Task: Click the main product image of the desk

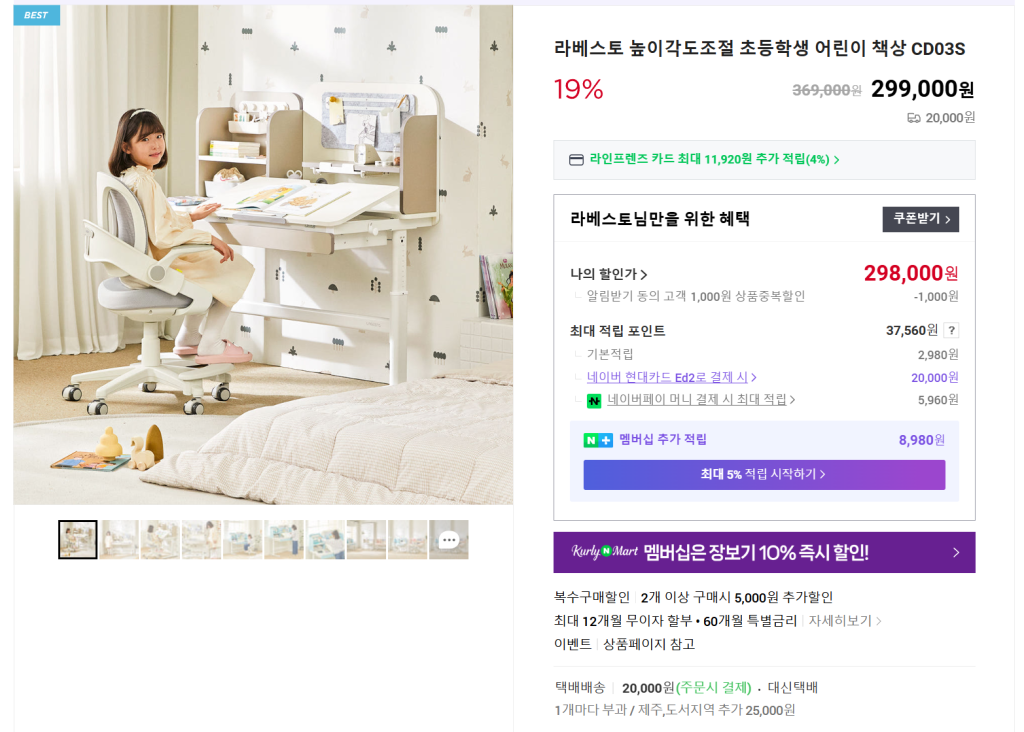Action: point(263,255)
